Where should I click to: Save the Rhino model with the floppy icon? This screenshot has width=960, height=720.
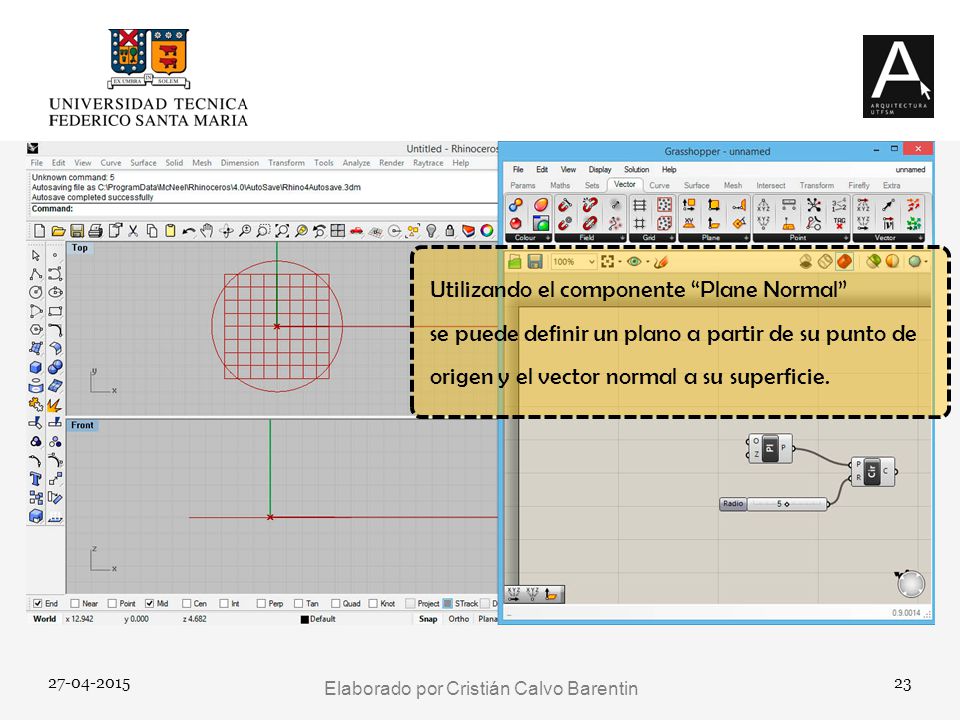tap(77, 231)
